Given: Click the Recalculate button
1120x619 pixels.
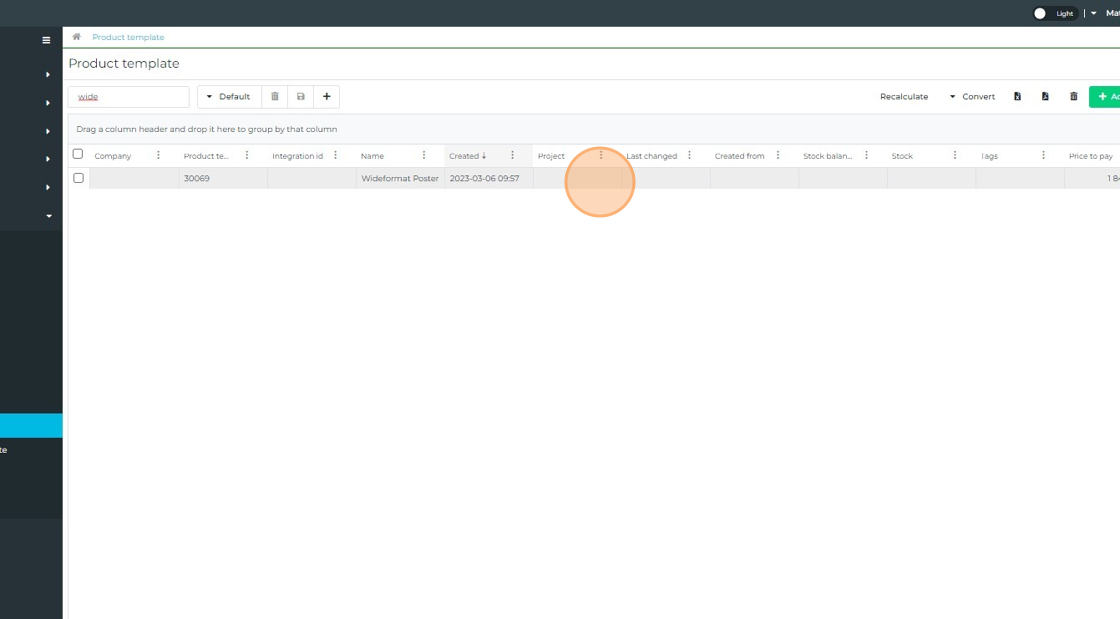Looking at the screenshot, I should coord(903,97).
